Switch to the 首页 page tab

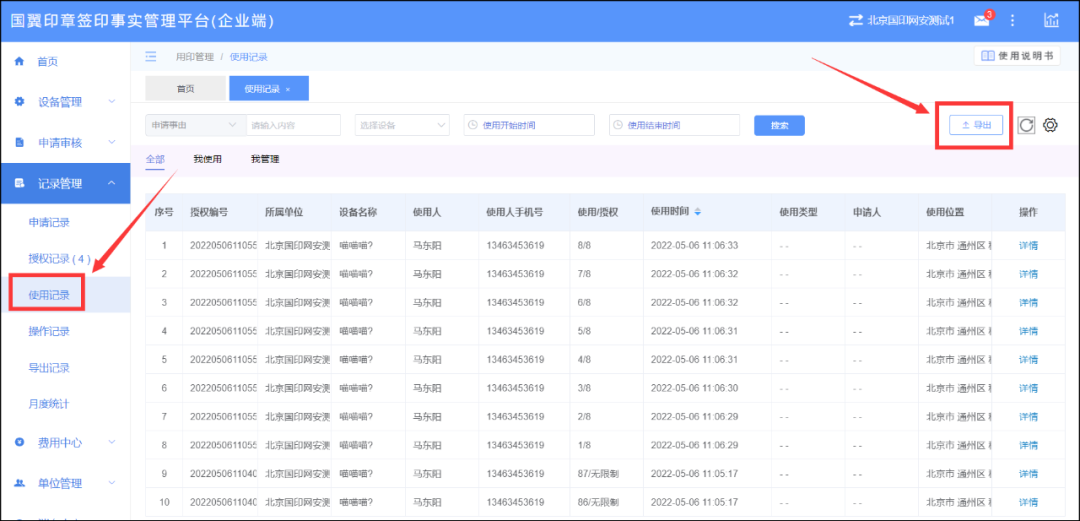tap(185, 89)
